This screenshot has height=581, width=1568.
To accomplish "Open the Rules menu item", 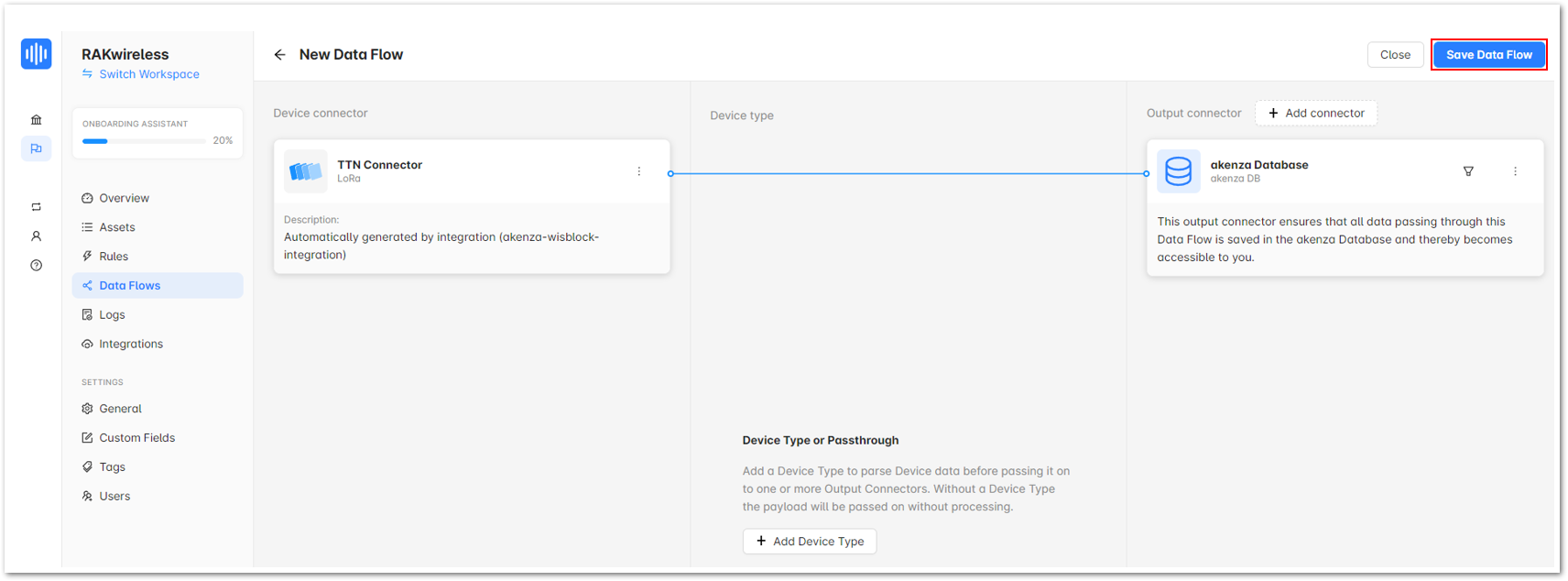I will coord(158,257).
